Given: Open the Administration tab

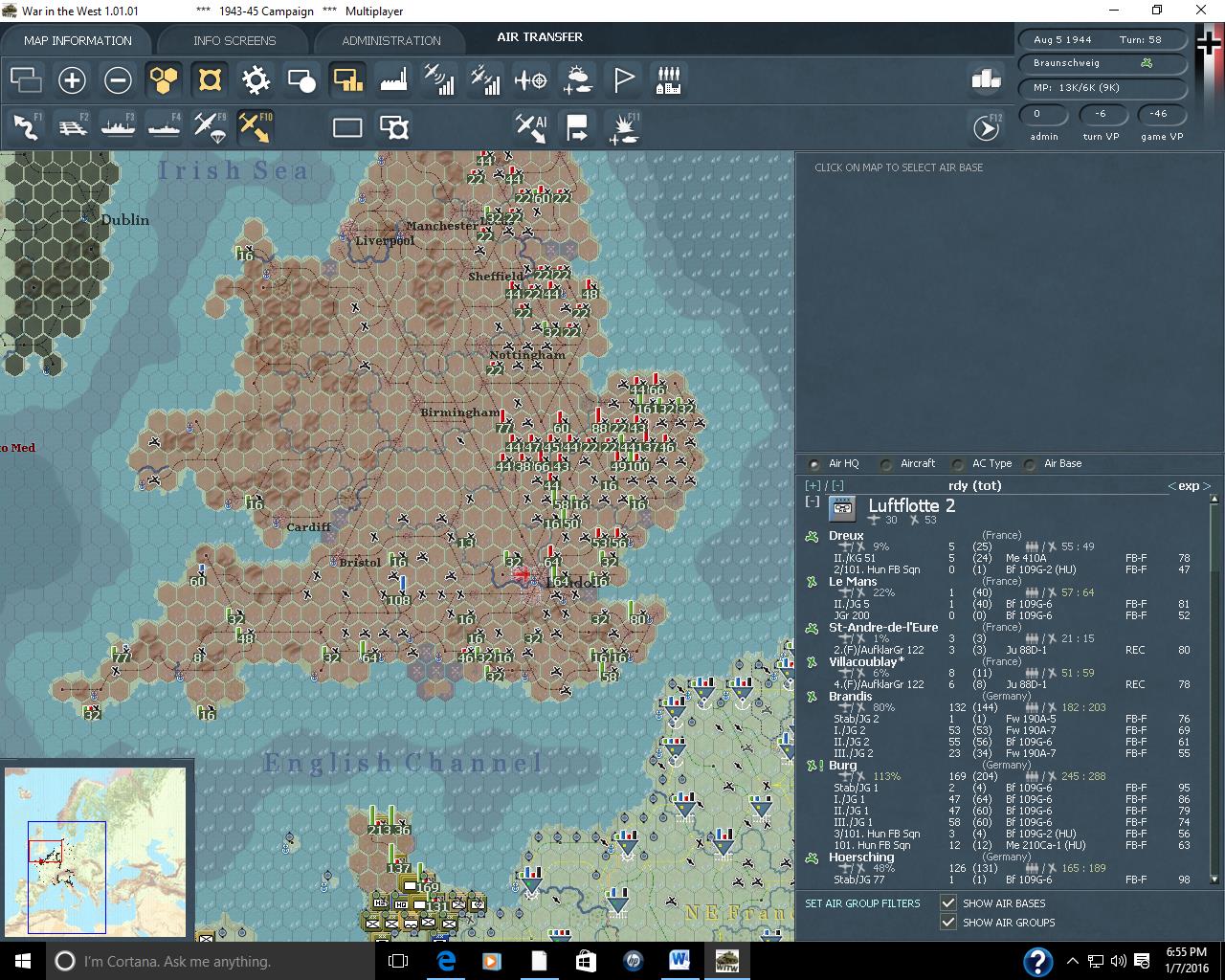Looking at the screenshot, I should (391, 40).
